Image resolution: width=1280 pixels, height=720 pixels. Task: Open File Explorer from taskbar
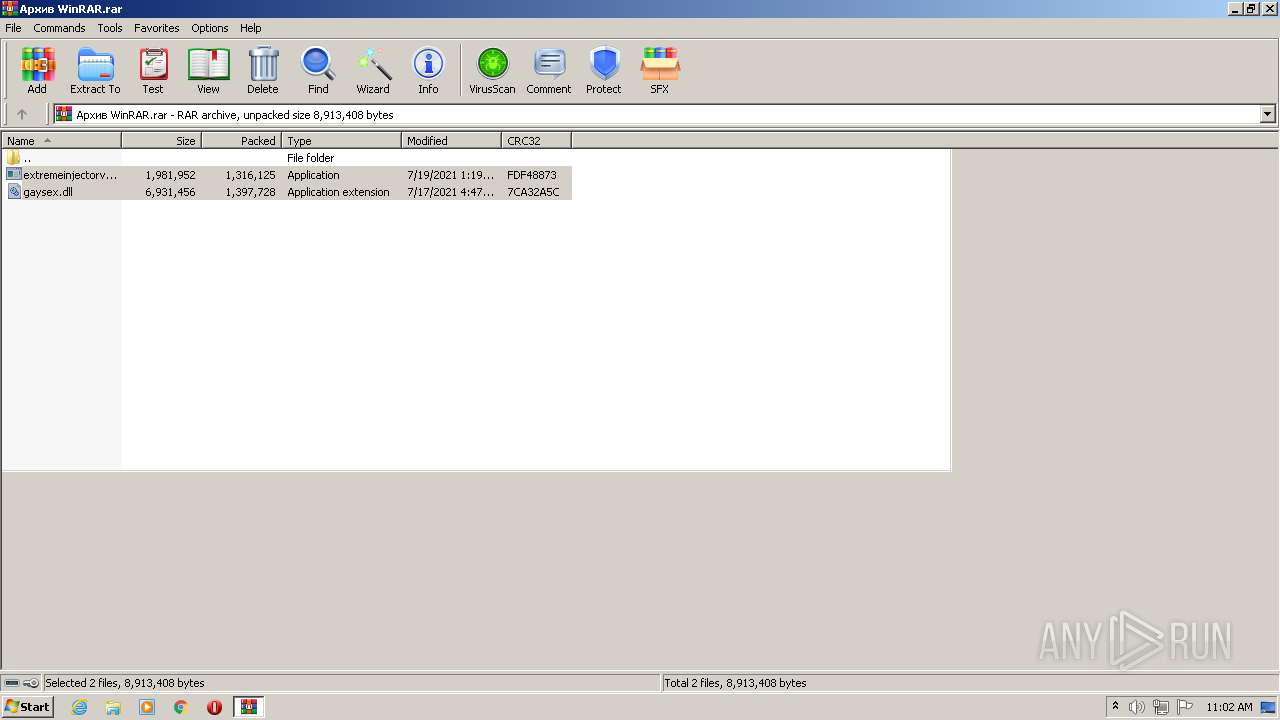coord(113,707)
